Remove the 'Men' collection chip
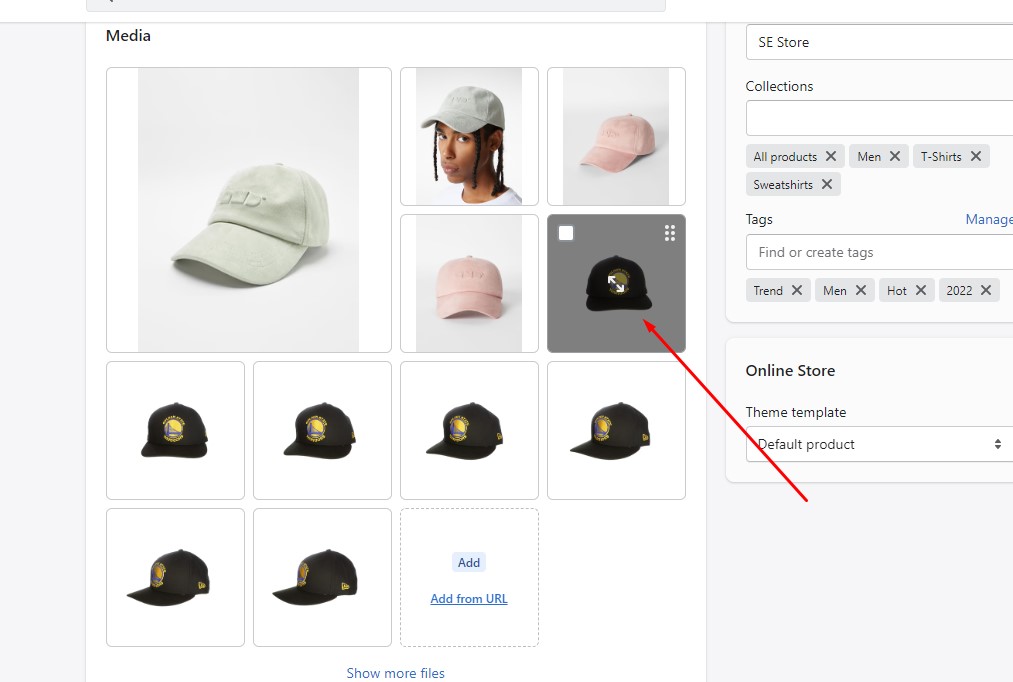 coord(894,156)
